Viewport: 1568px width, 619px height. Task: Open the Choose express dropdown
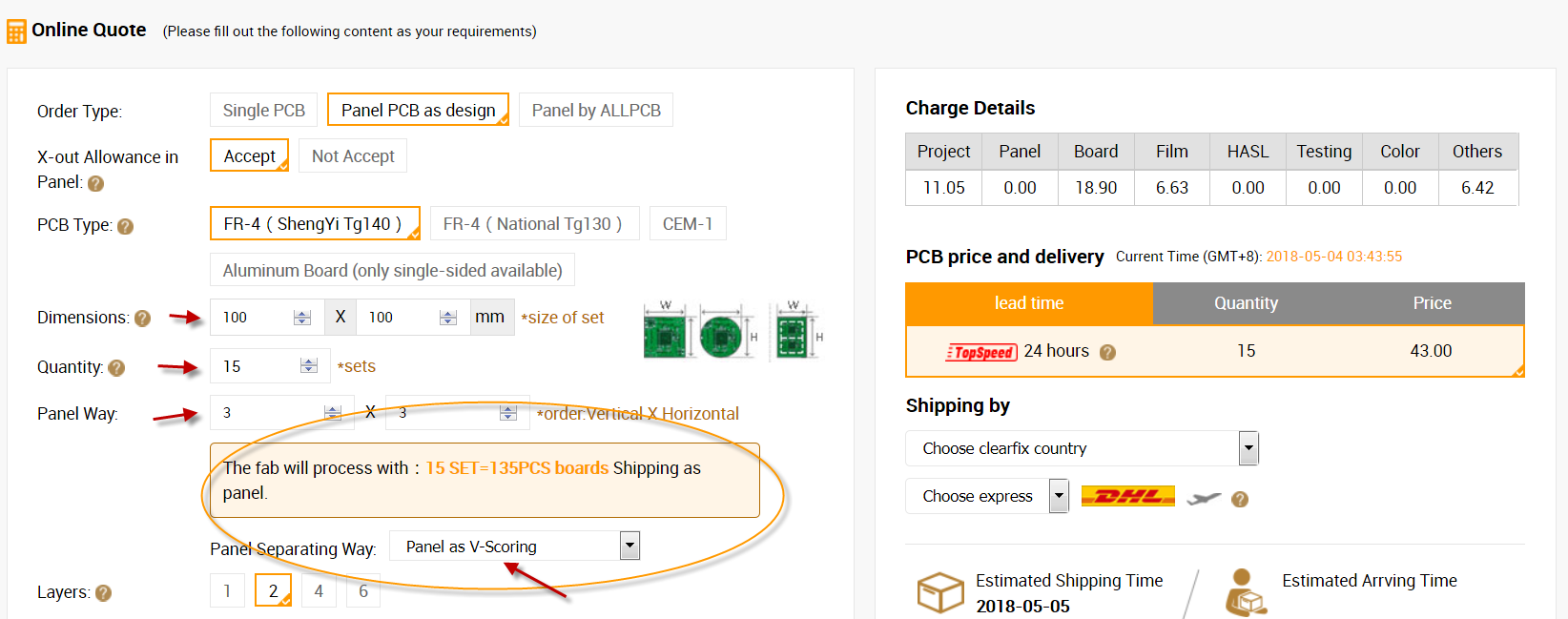[987, 496]
